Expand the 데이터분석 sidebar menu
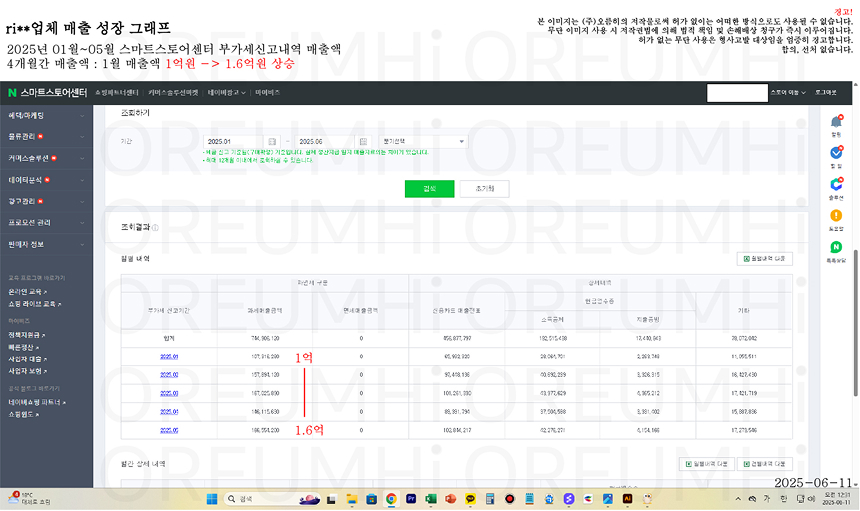This screenshot has width=860, height=511. (46, 180)
